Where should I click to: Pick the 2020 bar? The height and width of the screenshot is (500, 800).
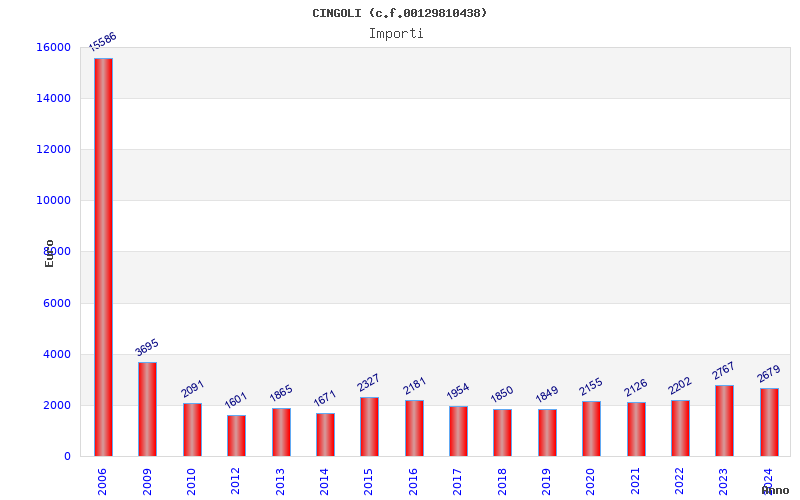coord(591,429)
